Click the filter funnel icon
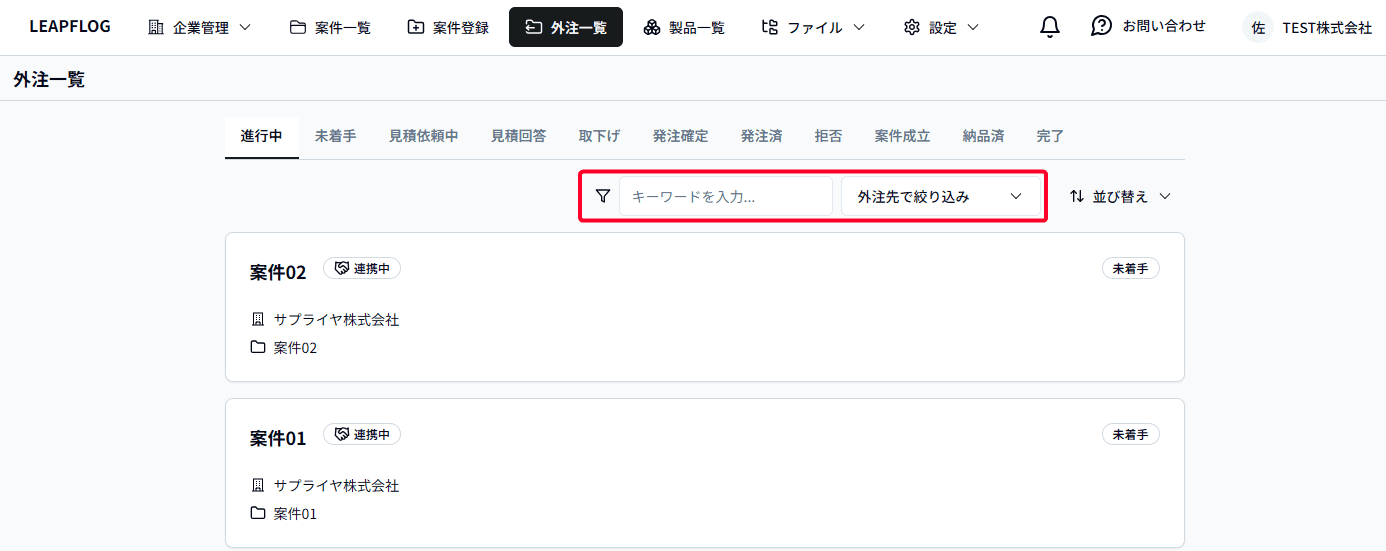Viewport: 1386px width, 551px height. tap(602, 197)
